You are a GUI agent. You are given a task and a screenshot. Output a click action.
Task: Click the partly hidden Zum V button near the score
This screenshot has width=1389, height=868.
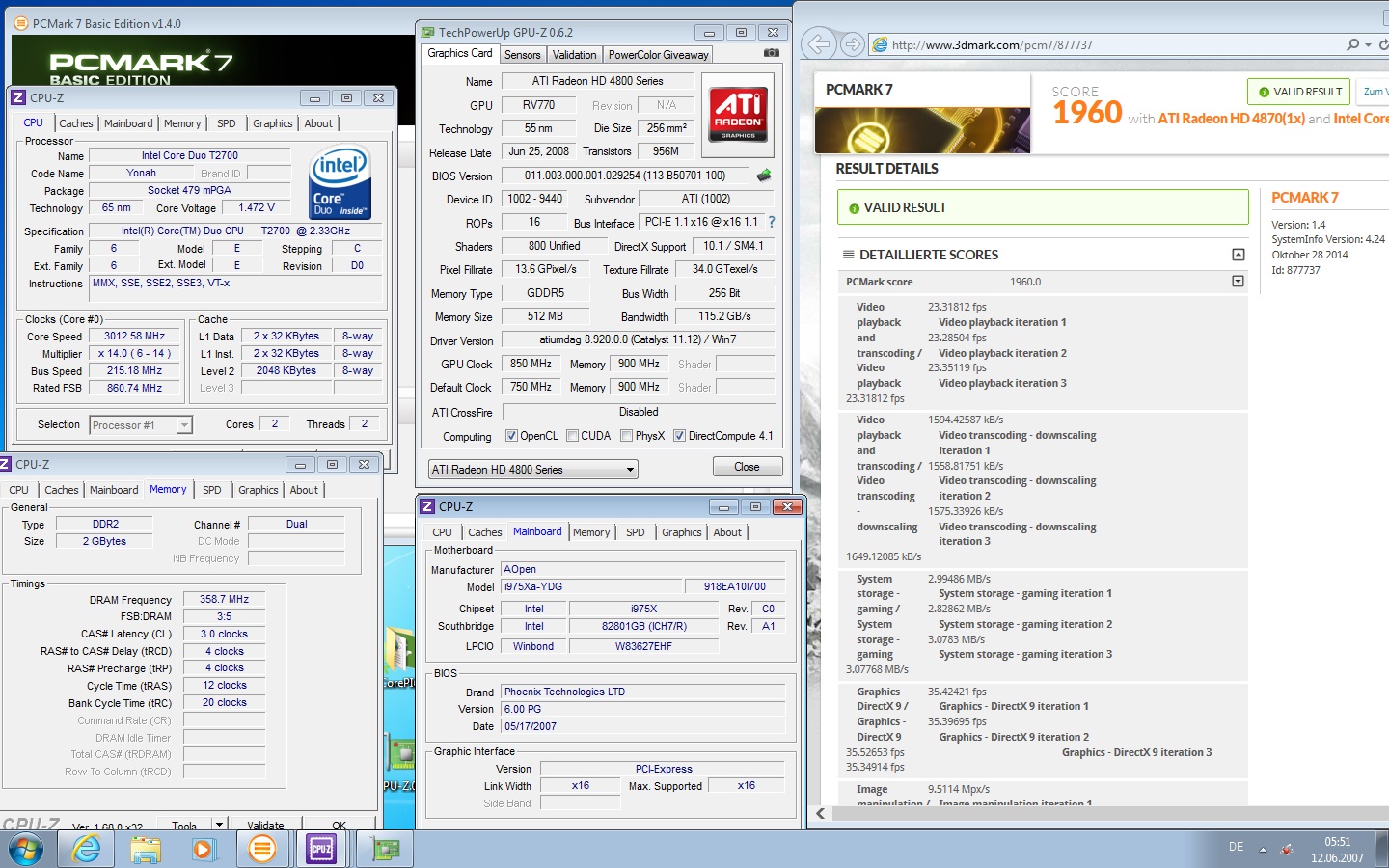[1373, 92]
